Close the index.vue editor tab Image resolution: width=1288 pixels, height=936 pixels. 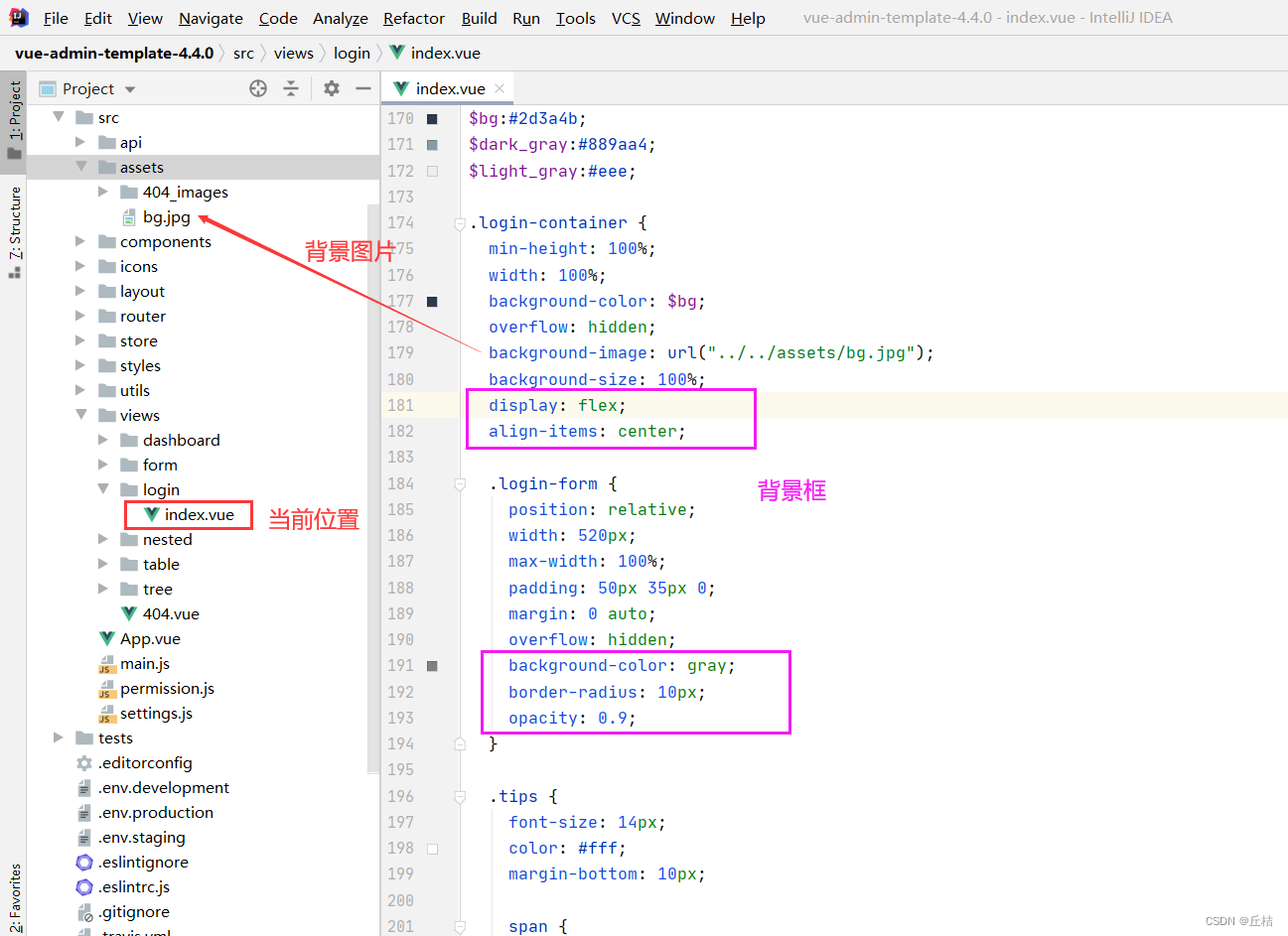tap(500, 88)
